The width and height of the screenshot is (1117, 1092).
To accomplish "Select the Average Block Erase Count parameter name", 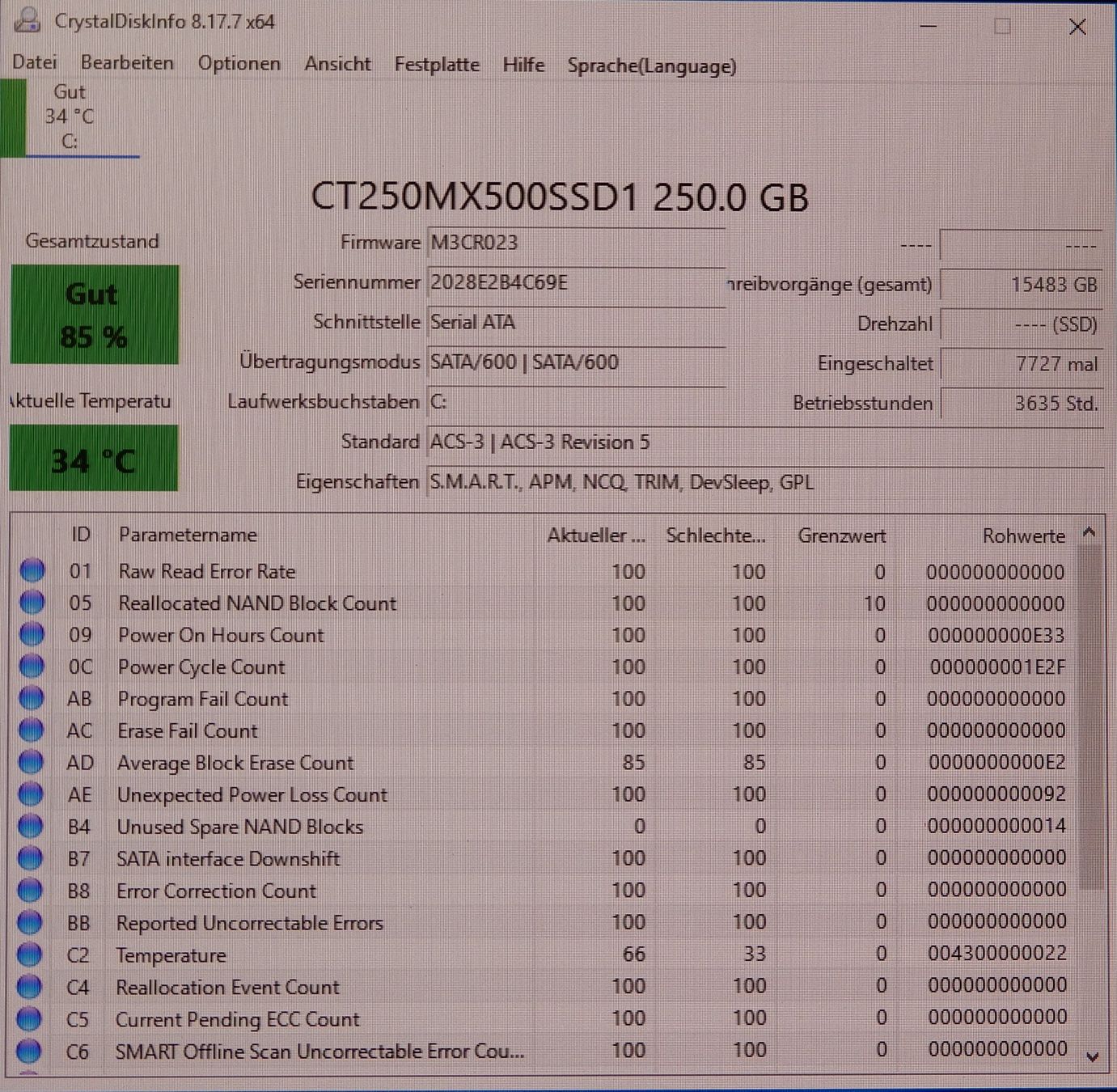I will [x=235, y=763].
